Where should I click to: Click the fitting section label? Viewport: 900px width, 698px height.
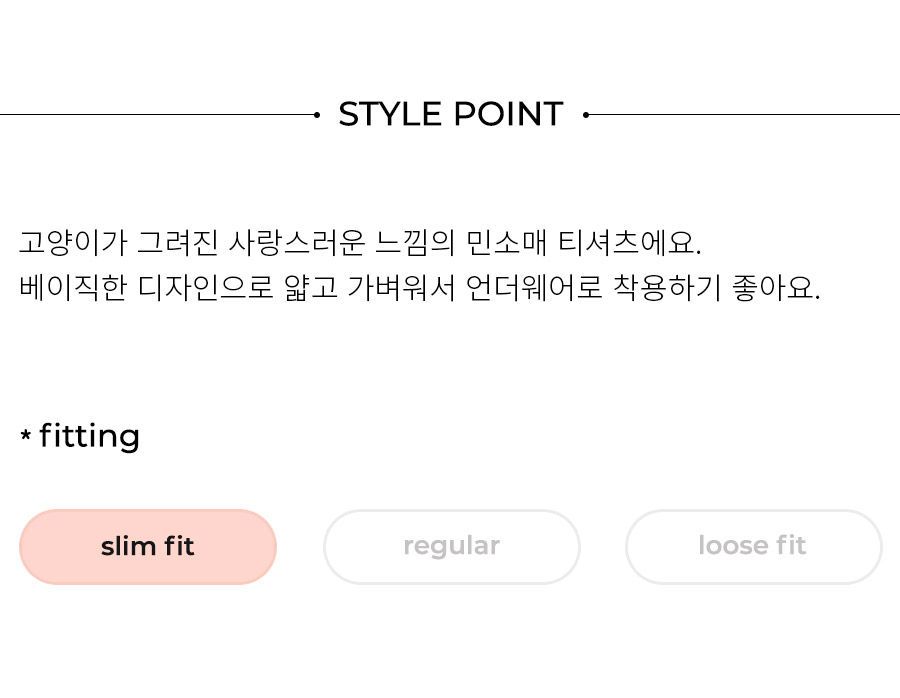tap(89, 436)
